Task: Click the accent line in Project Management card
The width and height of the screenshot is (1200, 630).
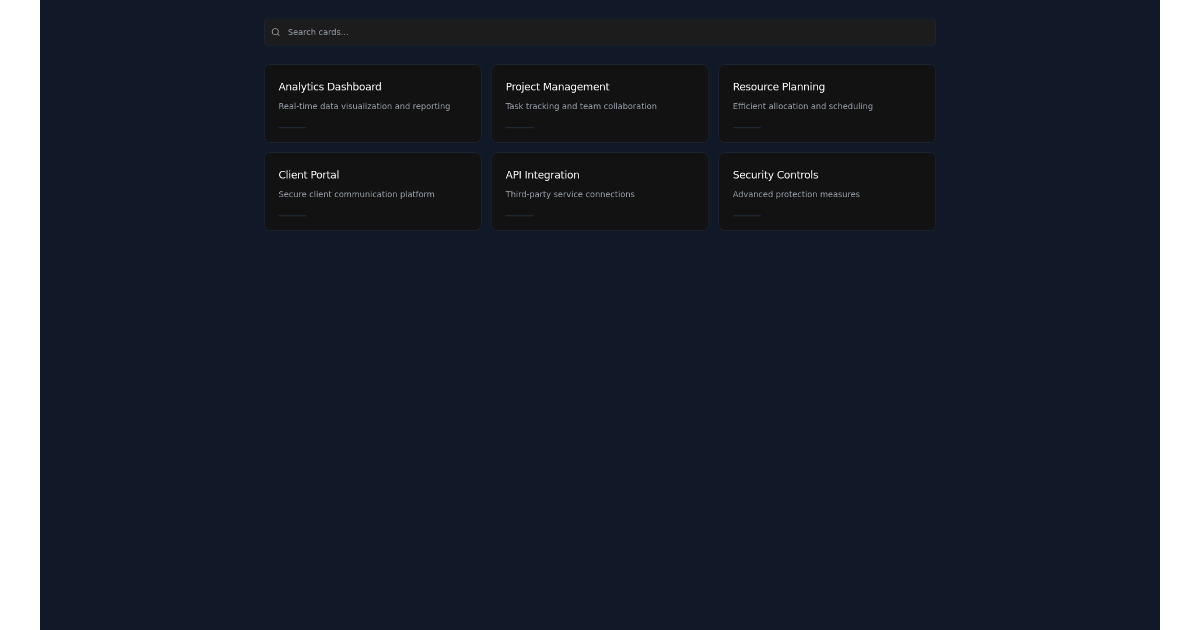Action: pos(519,127)
